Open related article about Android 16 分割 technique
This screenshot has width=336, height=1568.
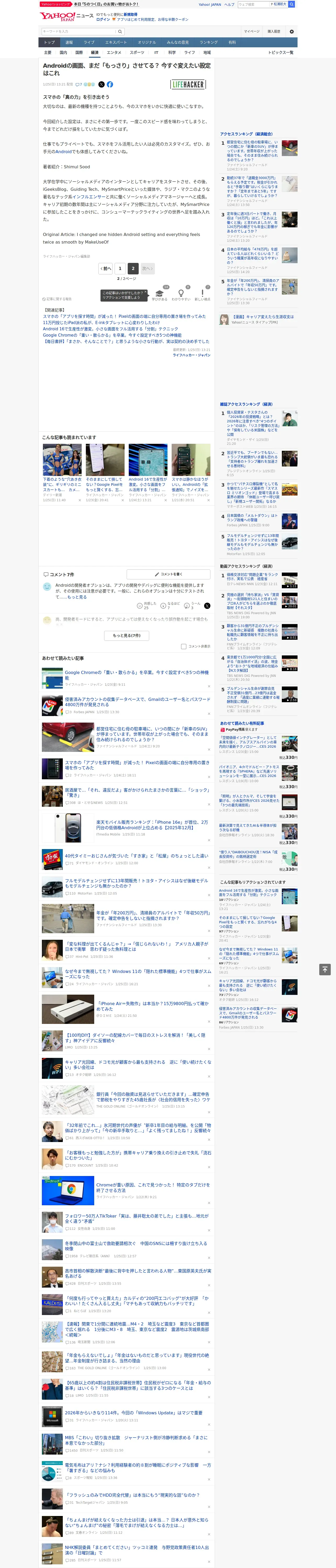pyautogui.click(x=110, y=329)
